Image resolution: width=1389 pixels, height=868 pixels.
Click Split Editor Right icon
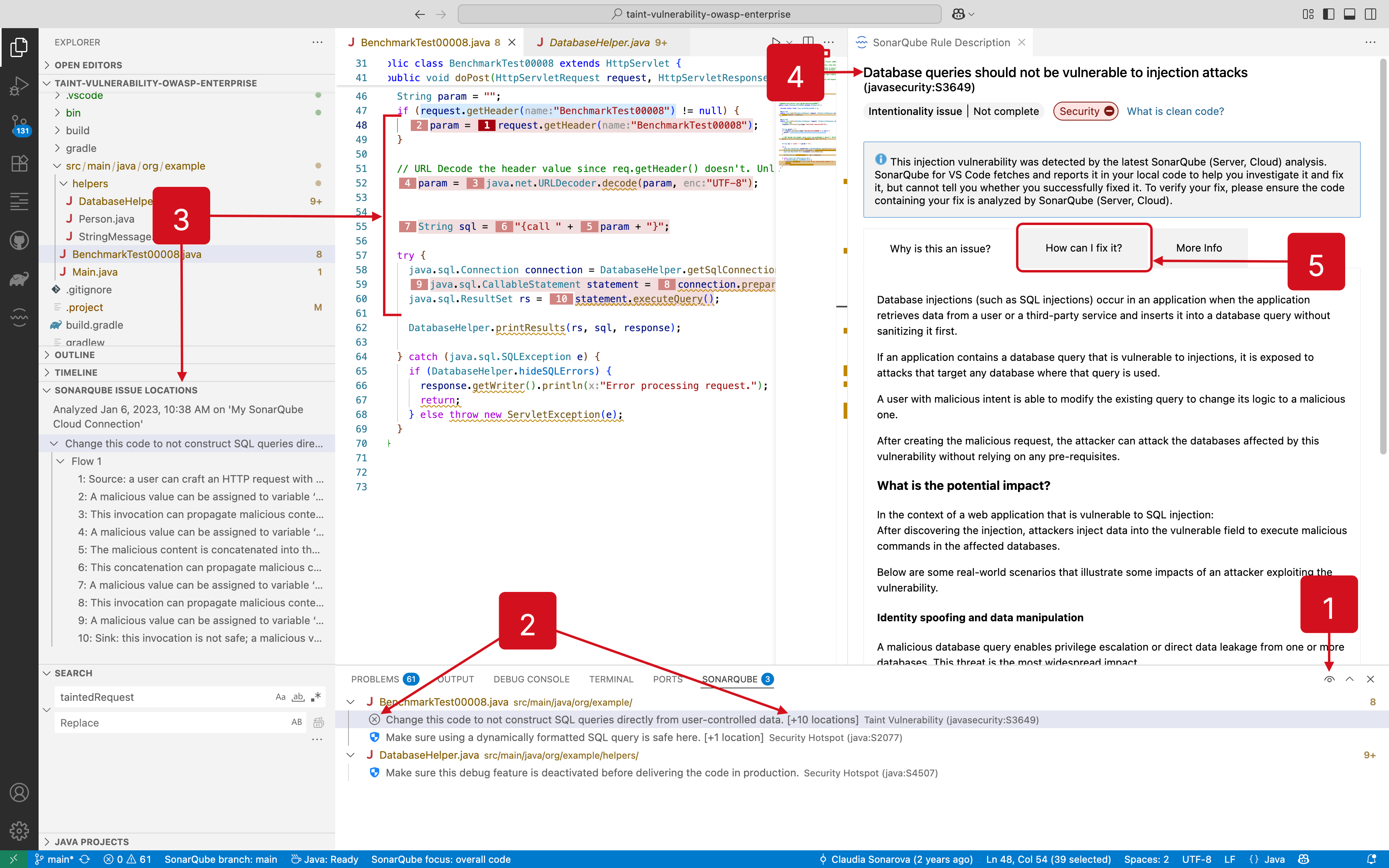[808, 42]
